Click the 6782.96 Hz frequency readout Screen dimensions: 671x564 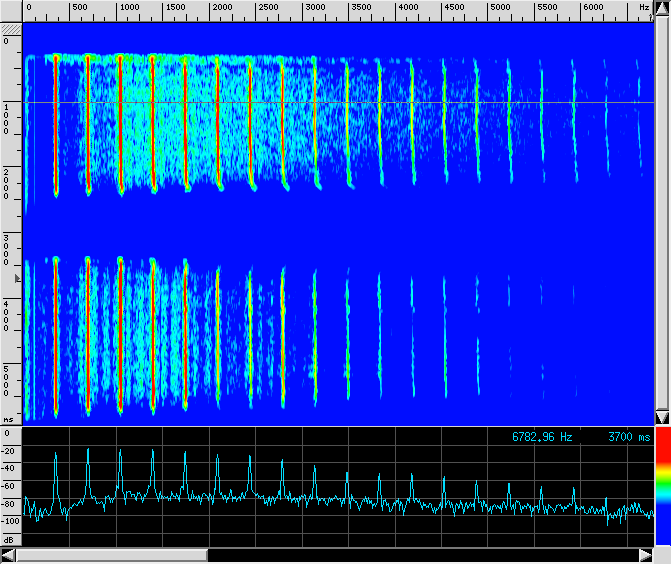(542, 437)
